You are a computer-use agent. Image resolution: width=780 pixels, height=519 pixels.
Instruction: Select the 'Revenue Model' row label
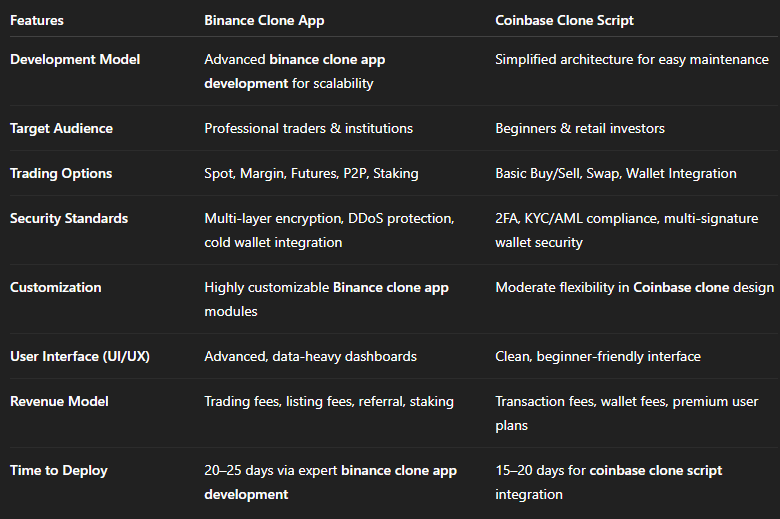click(59, 401)
